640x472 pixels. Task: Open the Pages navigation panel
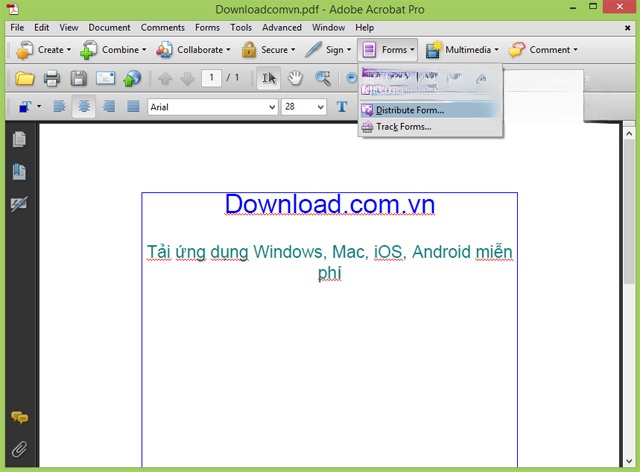(19, 139)
